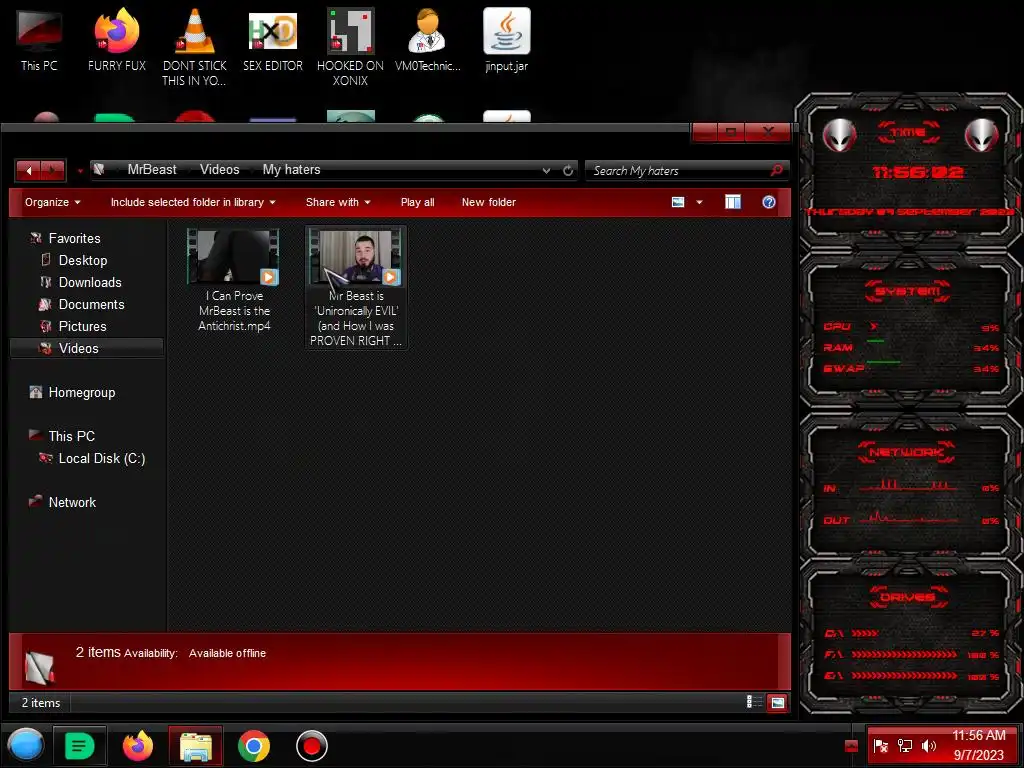Open the red record app in taskbar
Viewport: 1024px width, 768px height.
pyautogui.click(x=312, y=746)
